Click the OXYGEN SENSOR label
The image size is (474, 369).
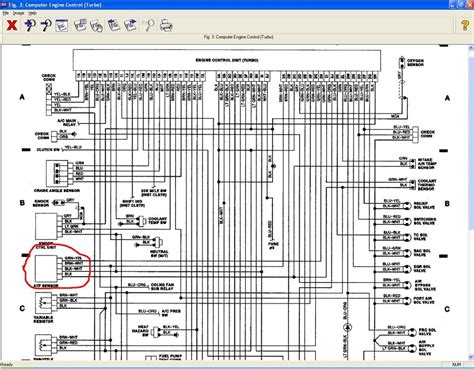coord(415,62)
